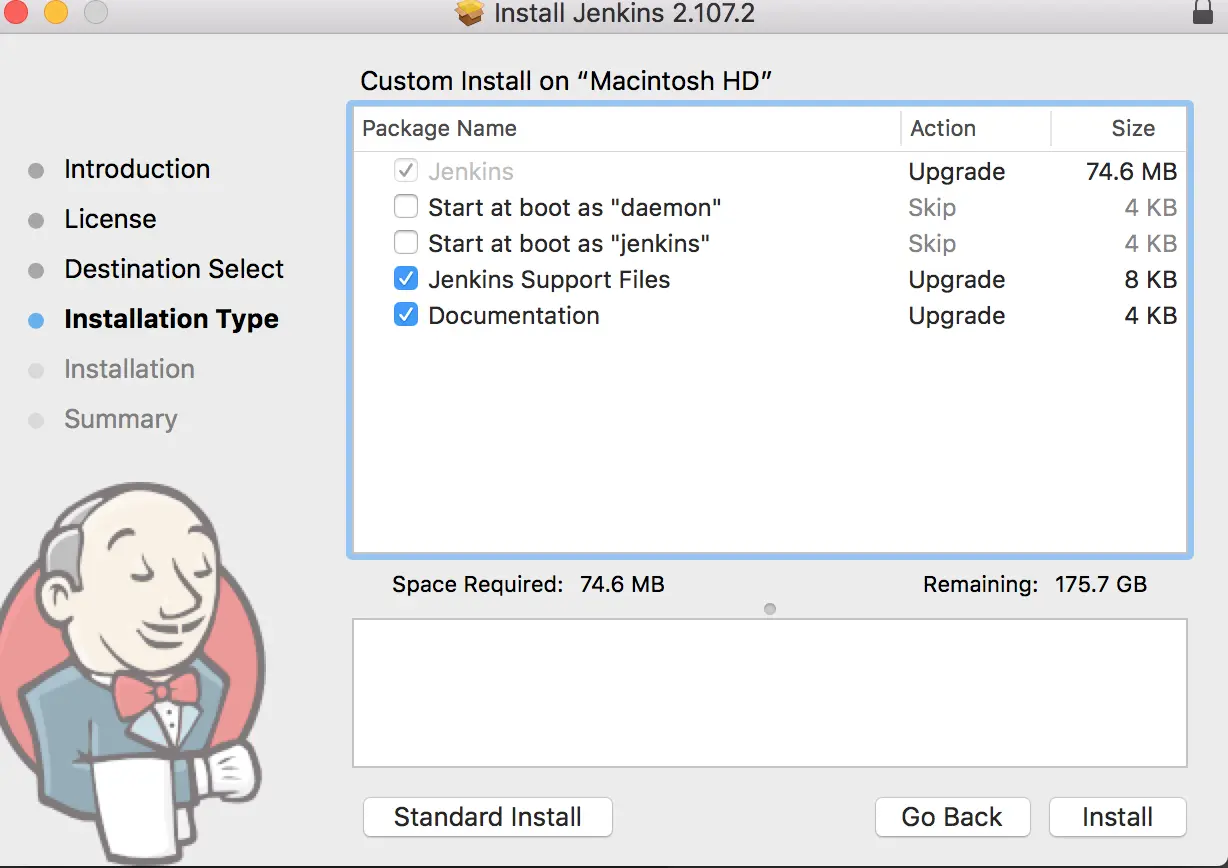Click the 8 KB size value
This screenshot has width=1228, height=868.
click(x=1151, y=280)
